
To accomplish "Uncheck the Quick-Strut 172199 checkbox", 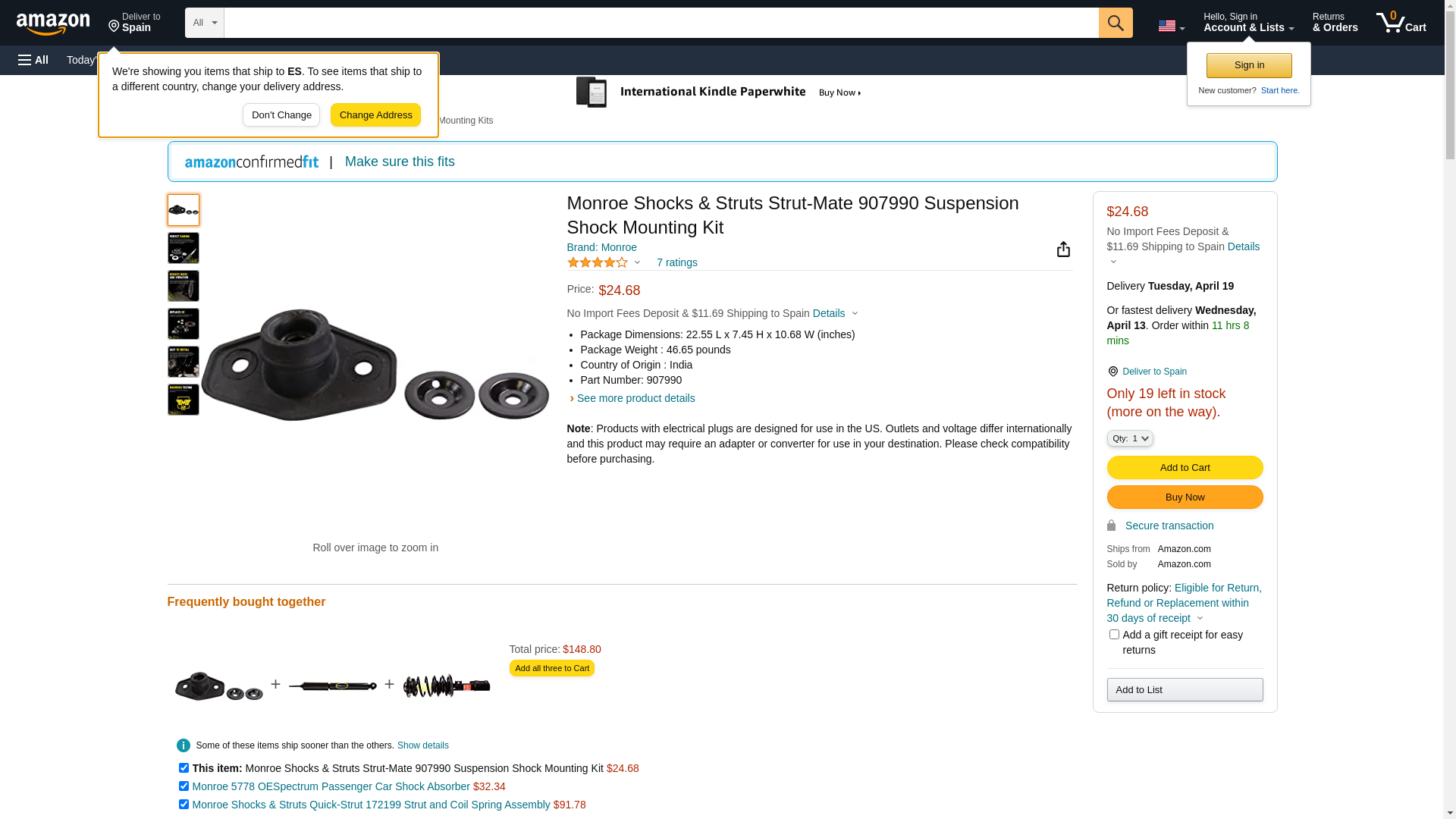I will [184, 805].
